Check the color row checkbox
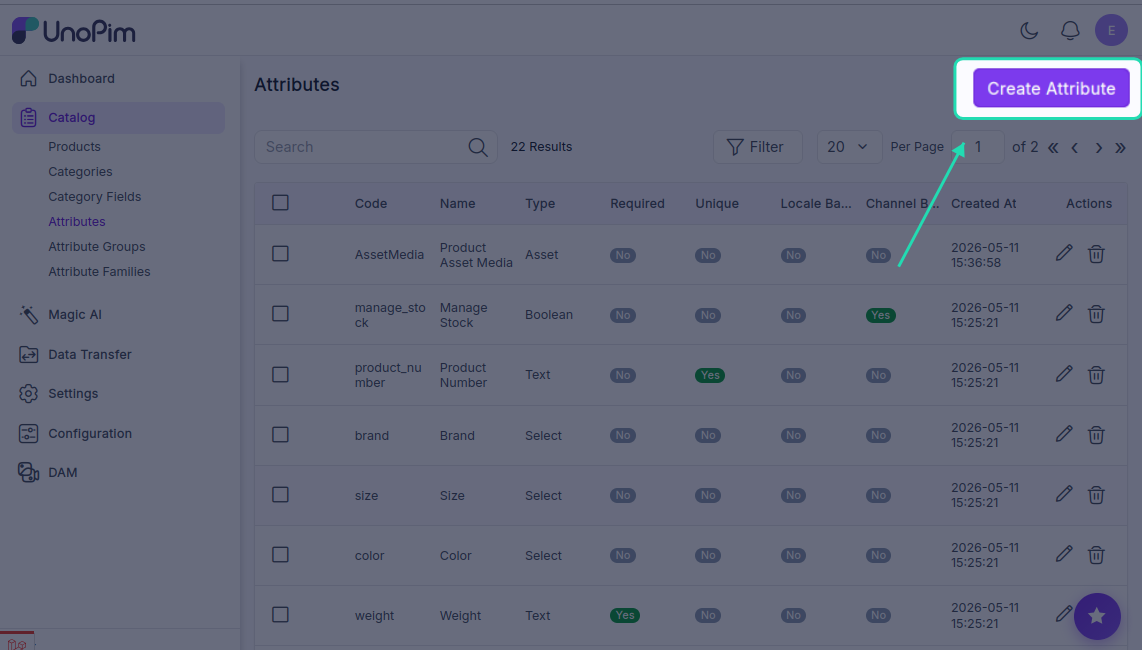1142x650 pixels. tap(280, 555)
